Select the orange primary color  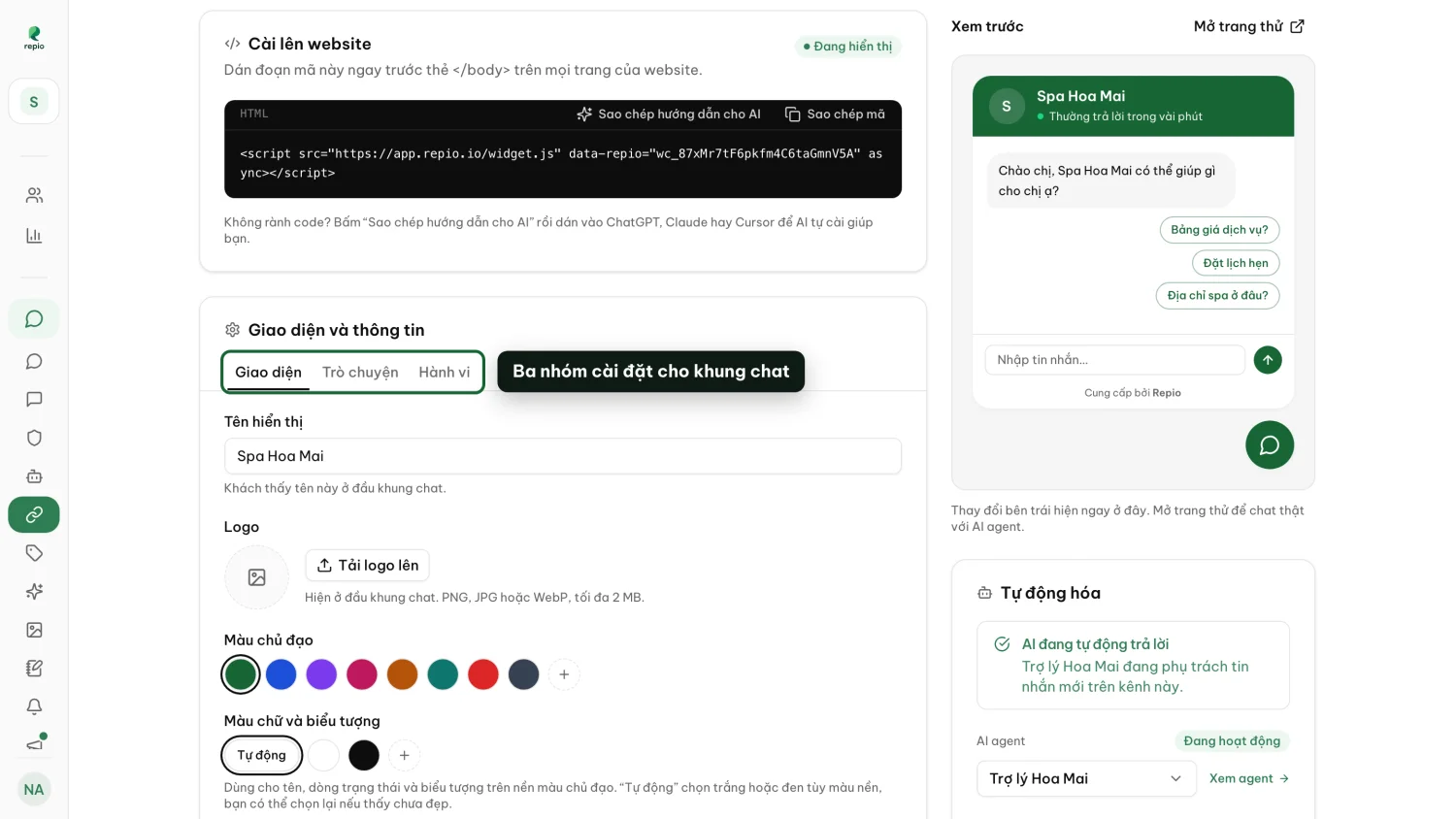click(x=402, y=674)
